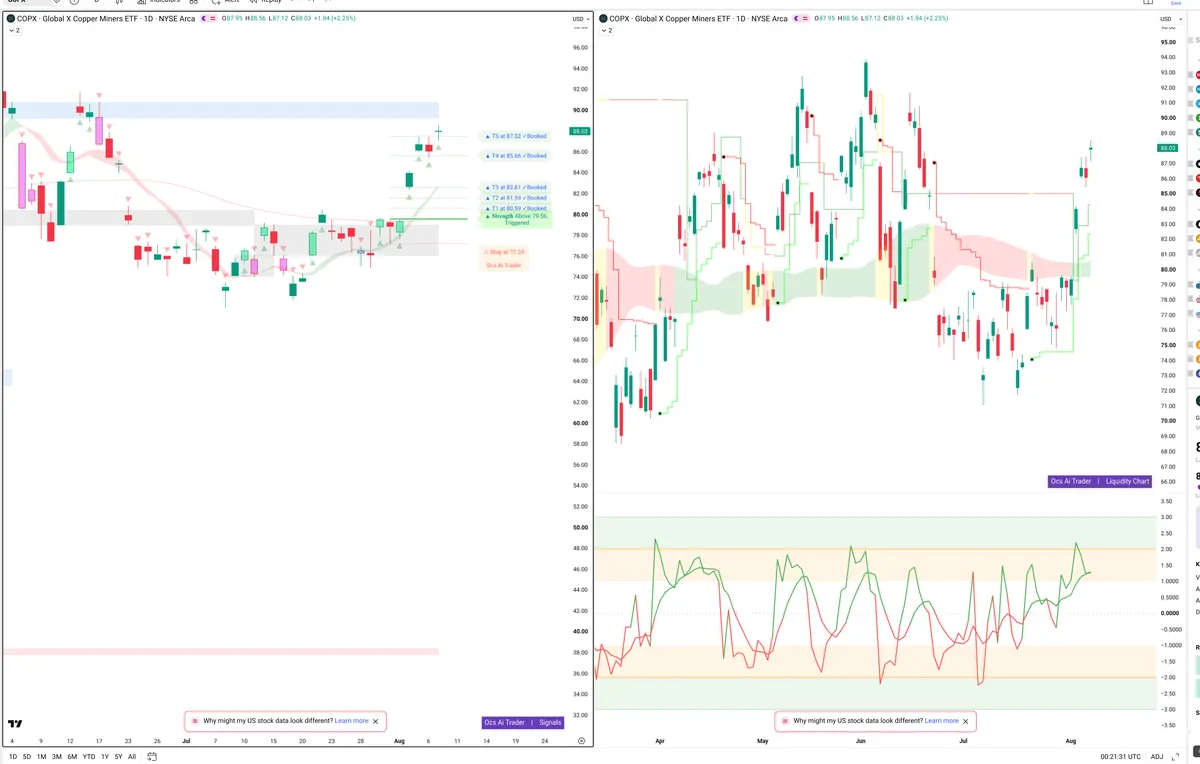Click notice icon in left chart data banner

[194, 721]
